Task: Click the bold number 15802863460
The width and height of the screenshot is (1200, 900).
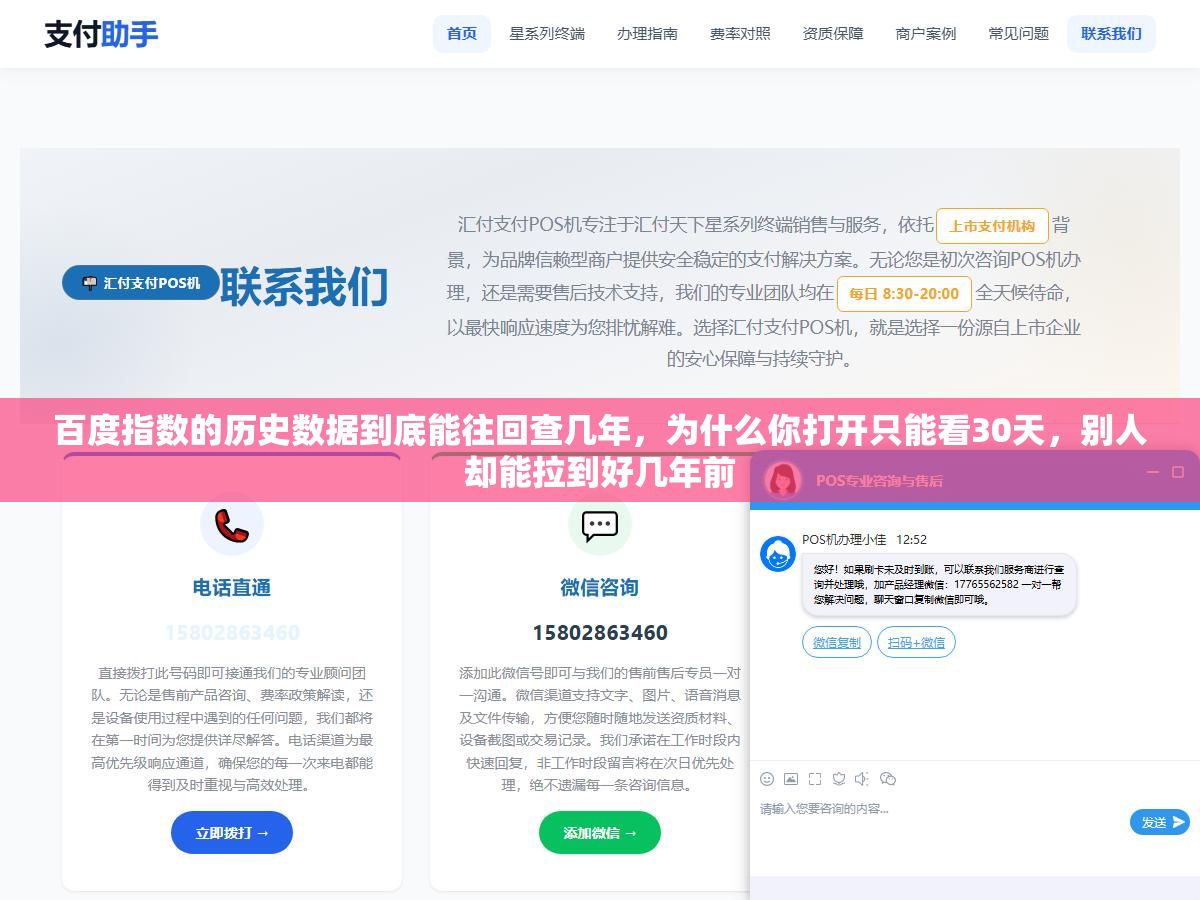Action: pyautogui.click(x=600, y=633)
